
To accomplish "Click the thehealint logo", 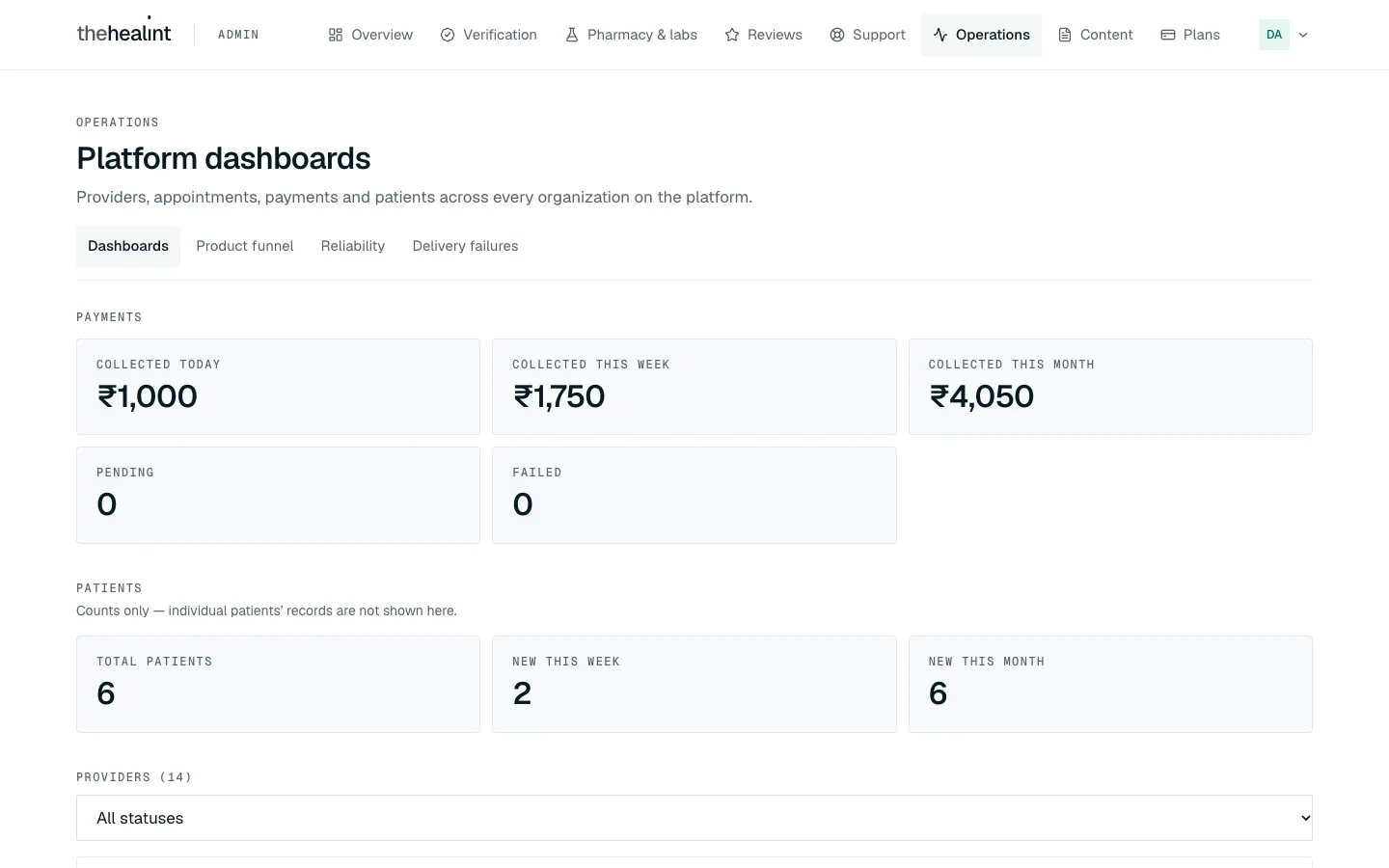I will point(123,33).
